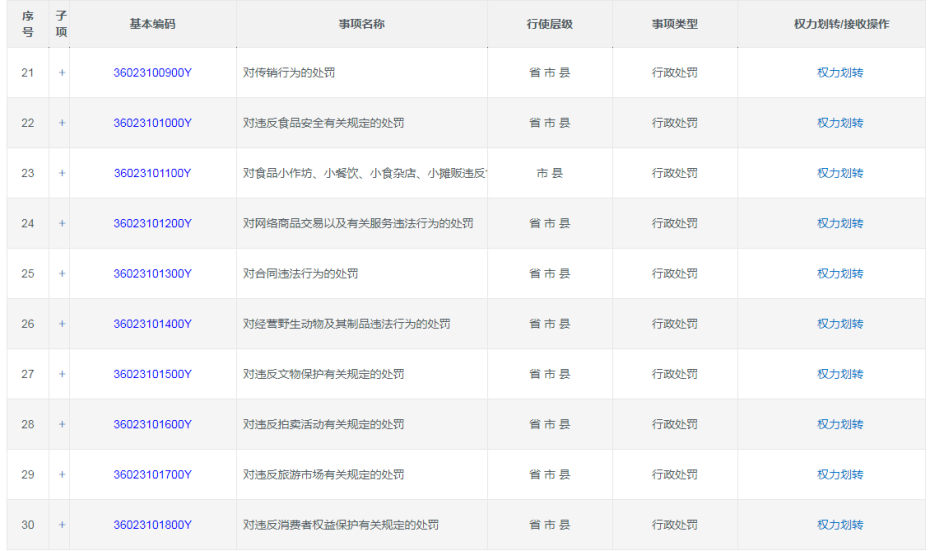Open code link 36023101000Y
This screenshot has height=551, width=930.
click(x=152, y=123)
